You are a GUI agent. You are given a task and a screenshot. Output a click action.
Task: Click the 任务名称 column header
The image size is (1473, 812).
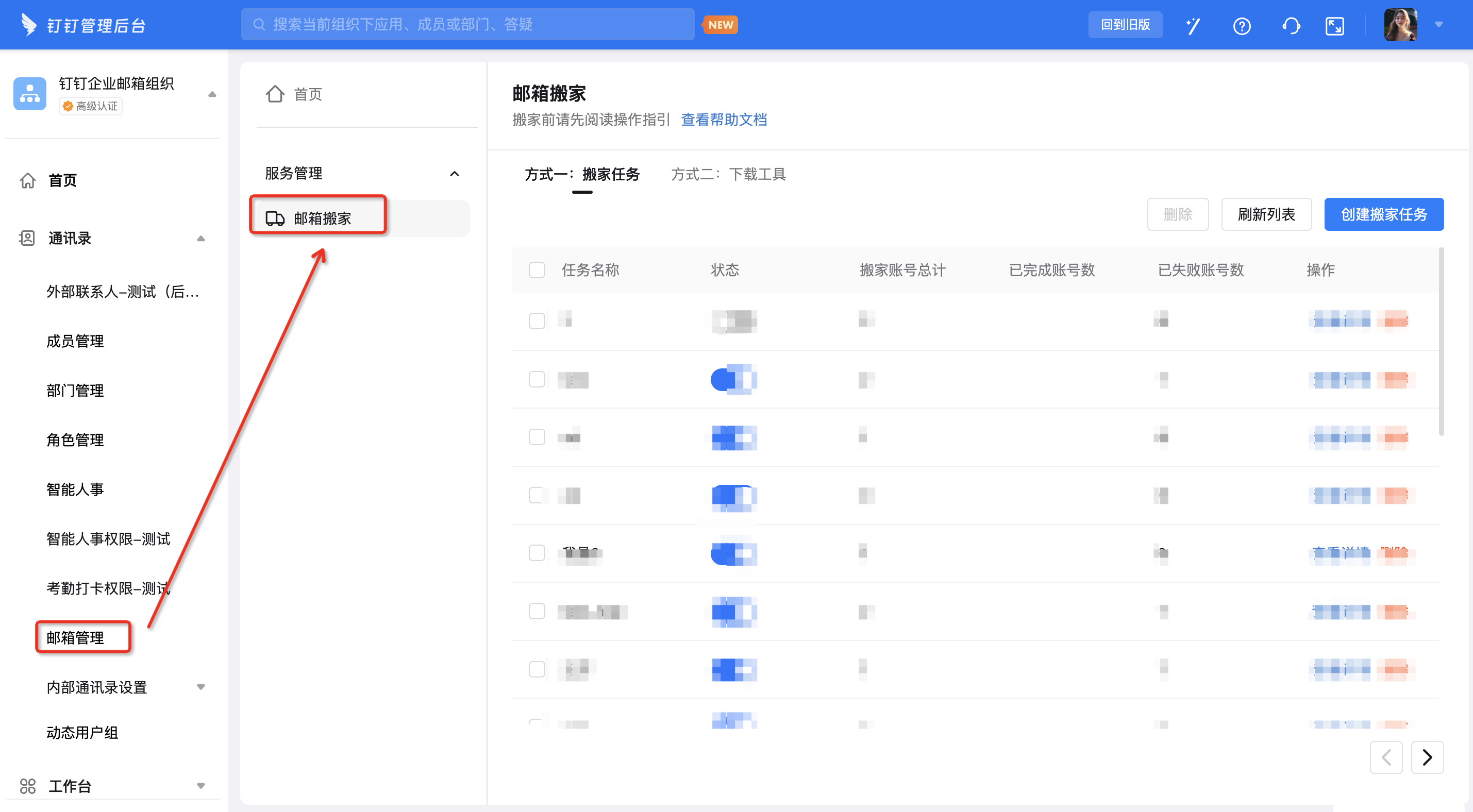pos(590,270)
